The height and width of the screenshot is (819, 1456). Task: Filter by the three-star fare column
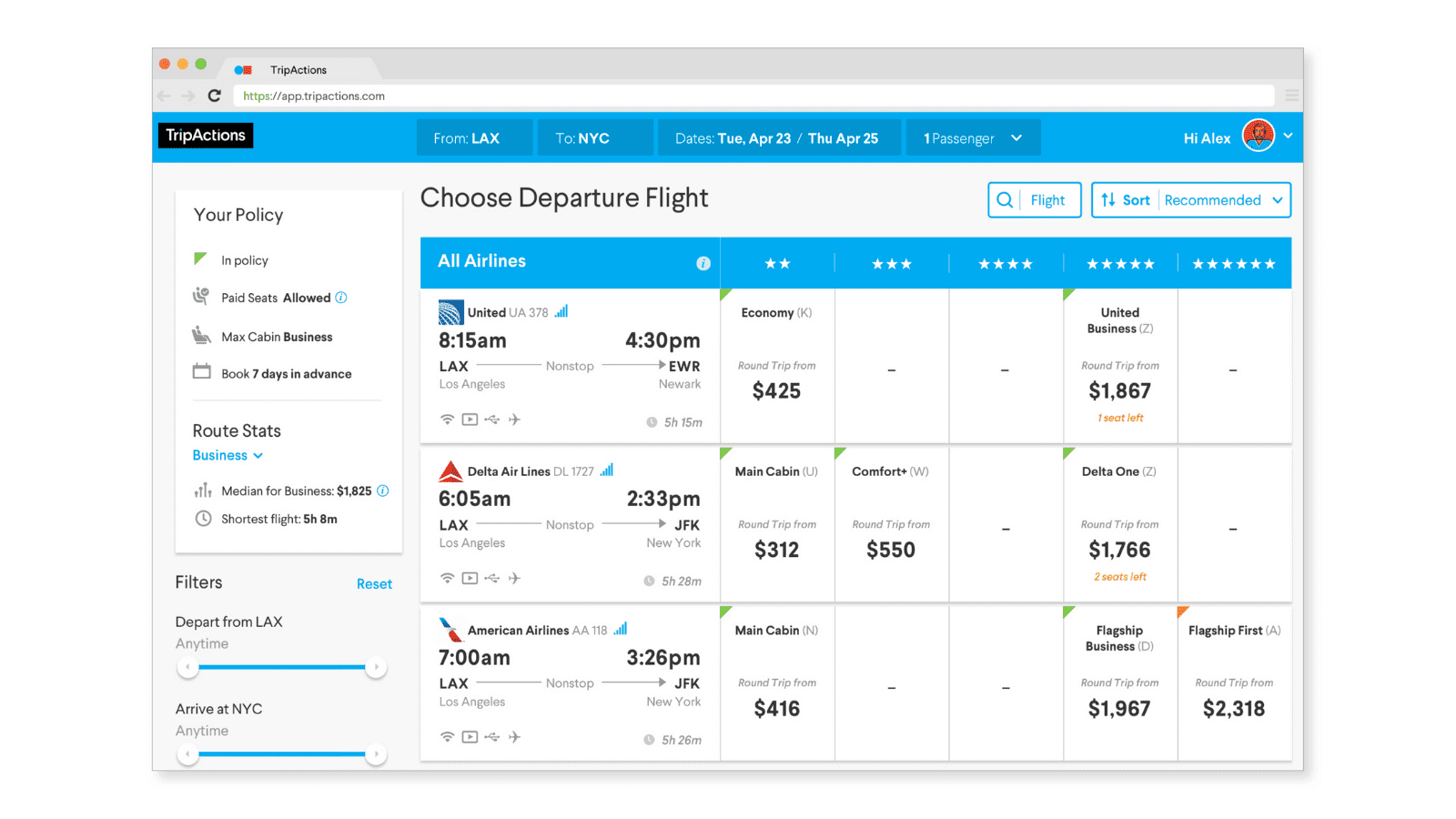[x=892, y=264]
